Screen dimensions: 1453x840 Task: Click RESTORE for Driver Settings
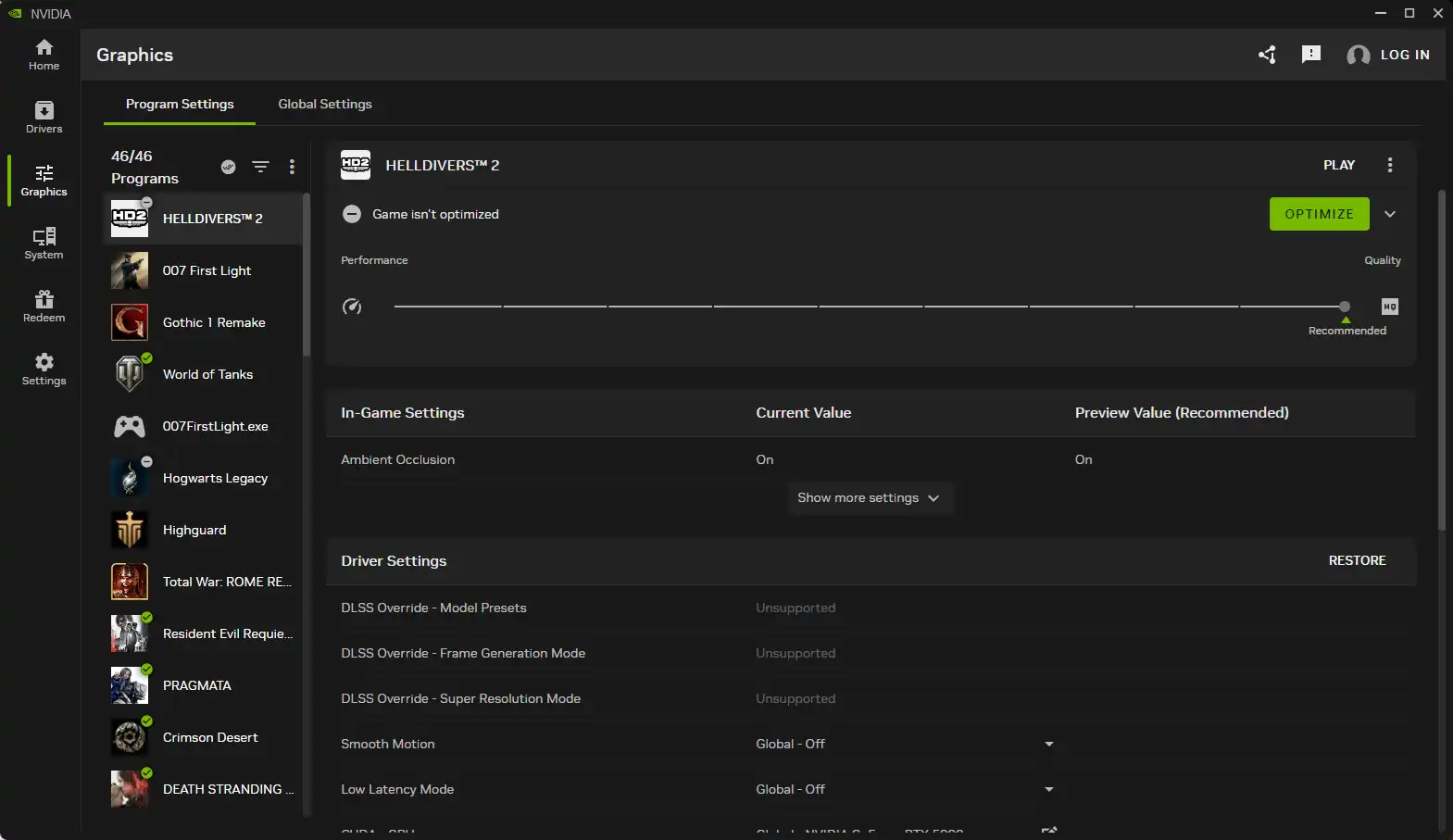click(1357, 560)
